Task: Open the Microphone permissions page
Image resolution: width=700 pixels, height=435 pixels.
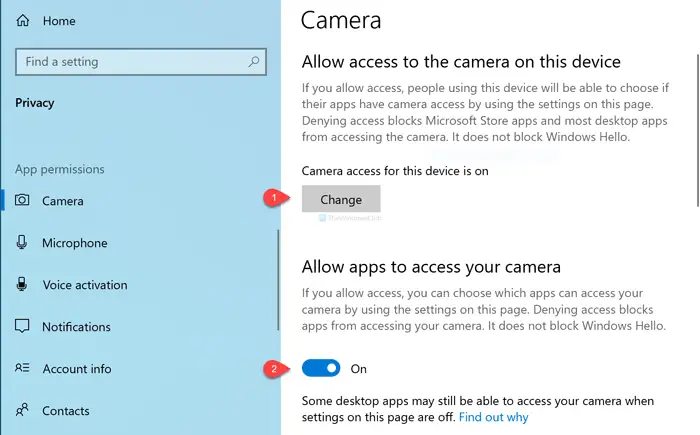Action: [74, 243]
